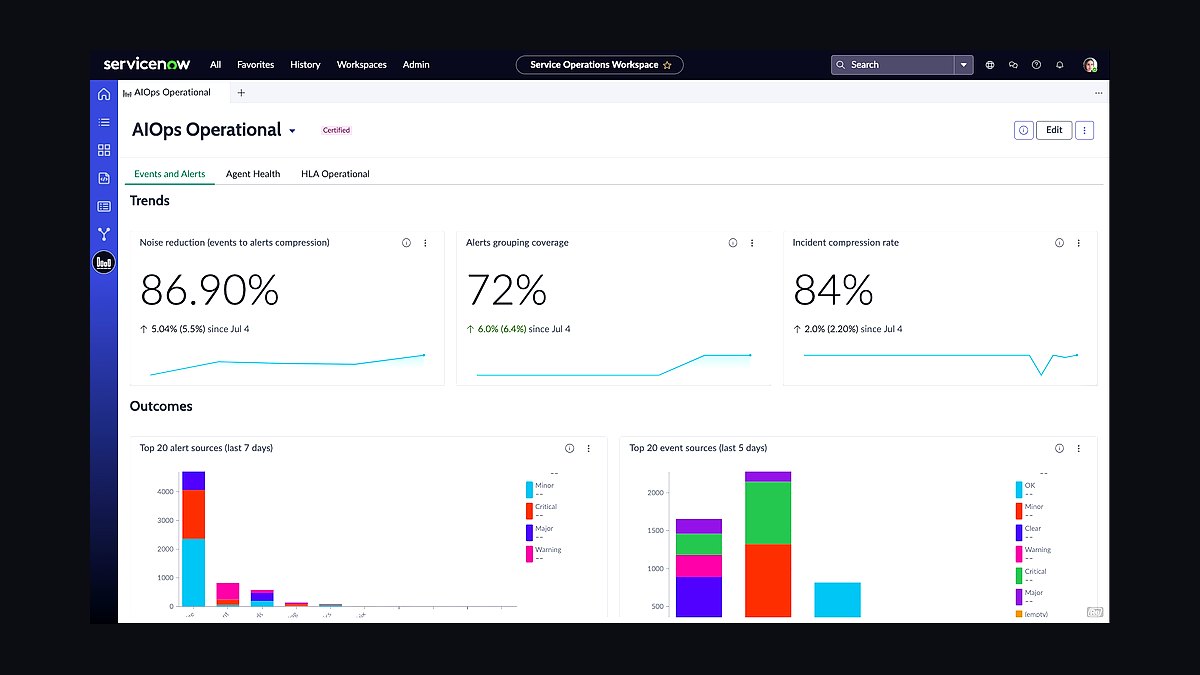Screen dimensions: 1200x675
Task: Show info for Top 20 alert sources
Action: (570, 449)
